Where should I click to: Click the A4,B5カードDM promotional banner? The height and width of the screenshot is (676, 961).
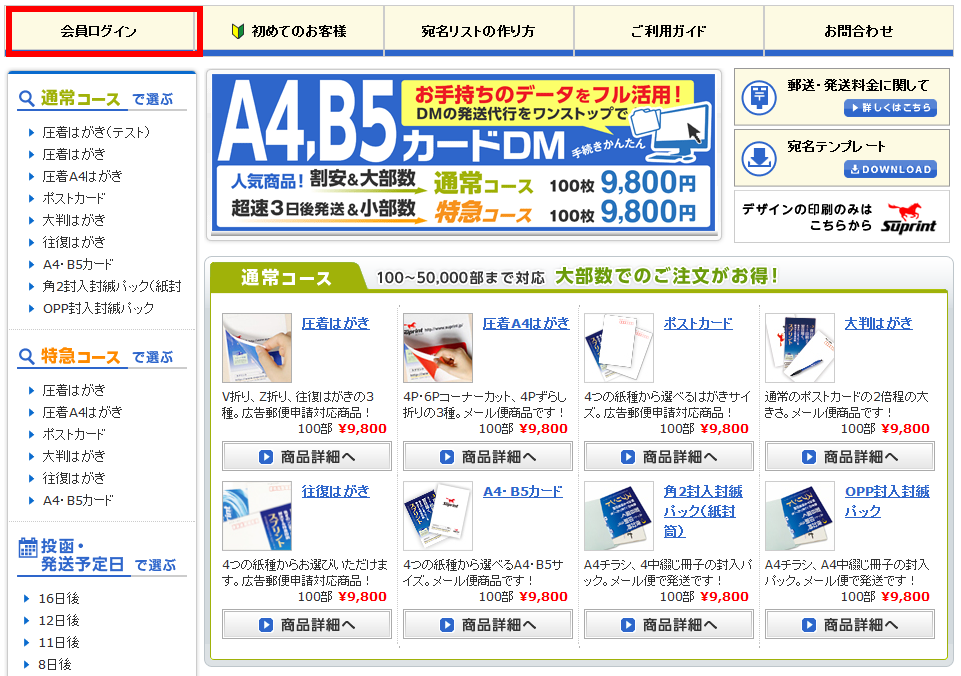pyautogui.click(x=463, y=153)
